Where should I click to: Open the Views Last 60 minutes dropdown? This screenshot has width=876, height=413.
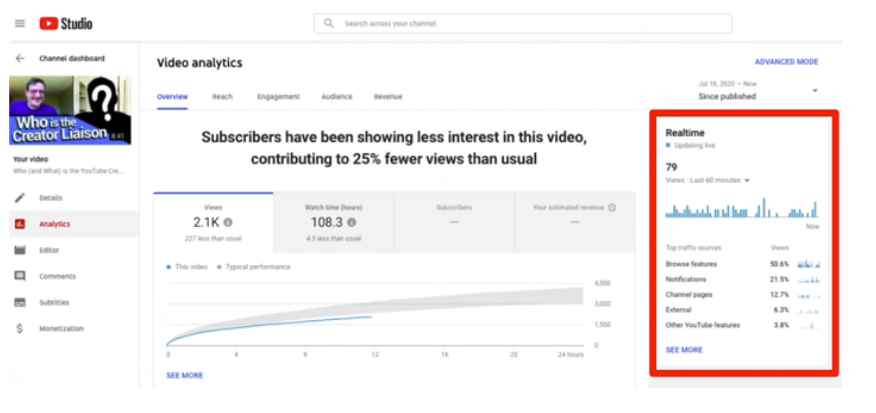click(x=745, y=180)
